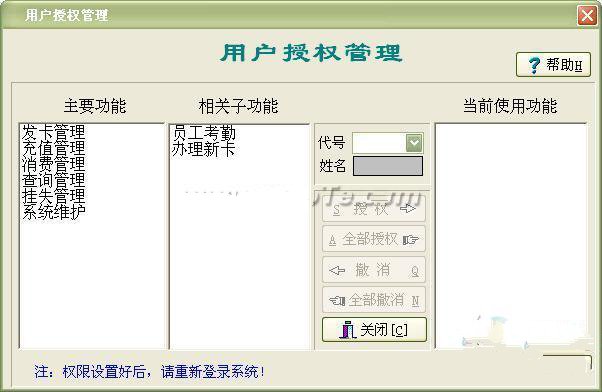Image resolution: width=602 pixels, height=392 pixels.
Task: Pick 查询管理 in the list
Action: (53, 180)
